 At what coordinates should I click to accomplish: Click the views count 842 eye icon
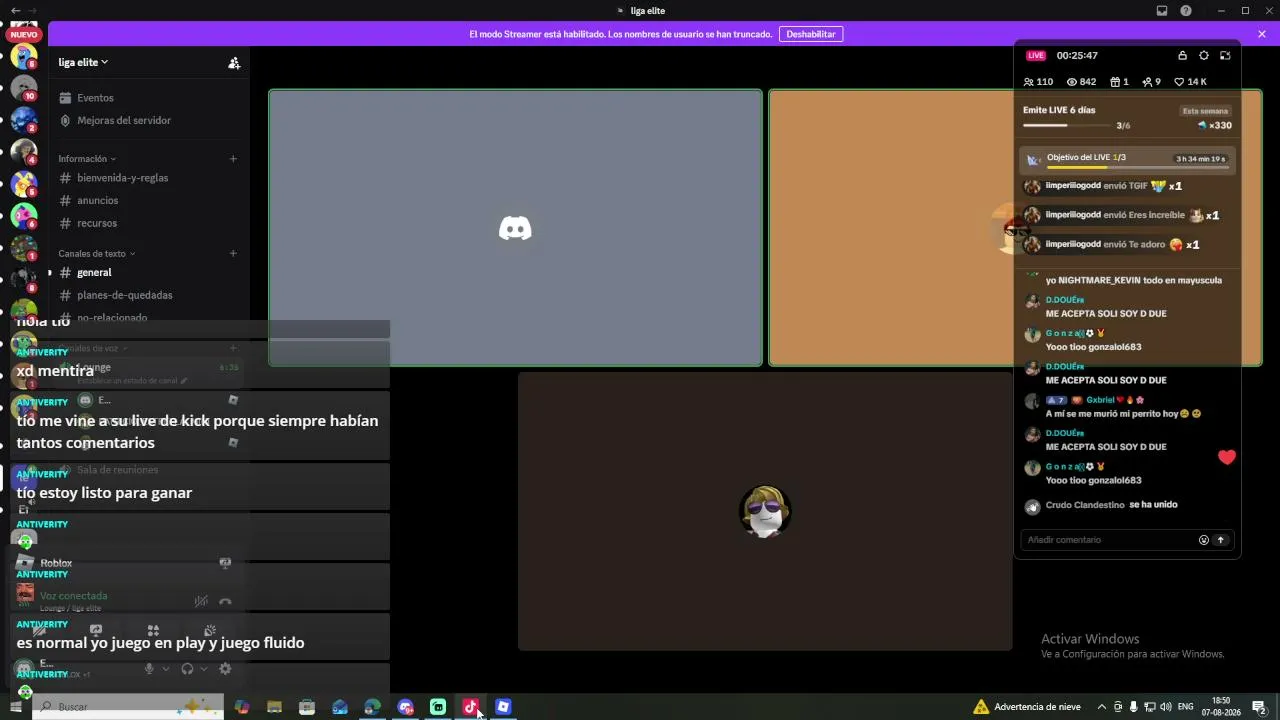click(x=1081, y=82)
